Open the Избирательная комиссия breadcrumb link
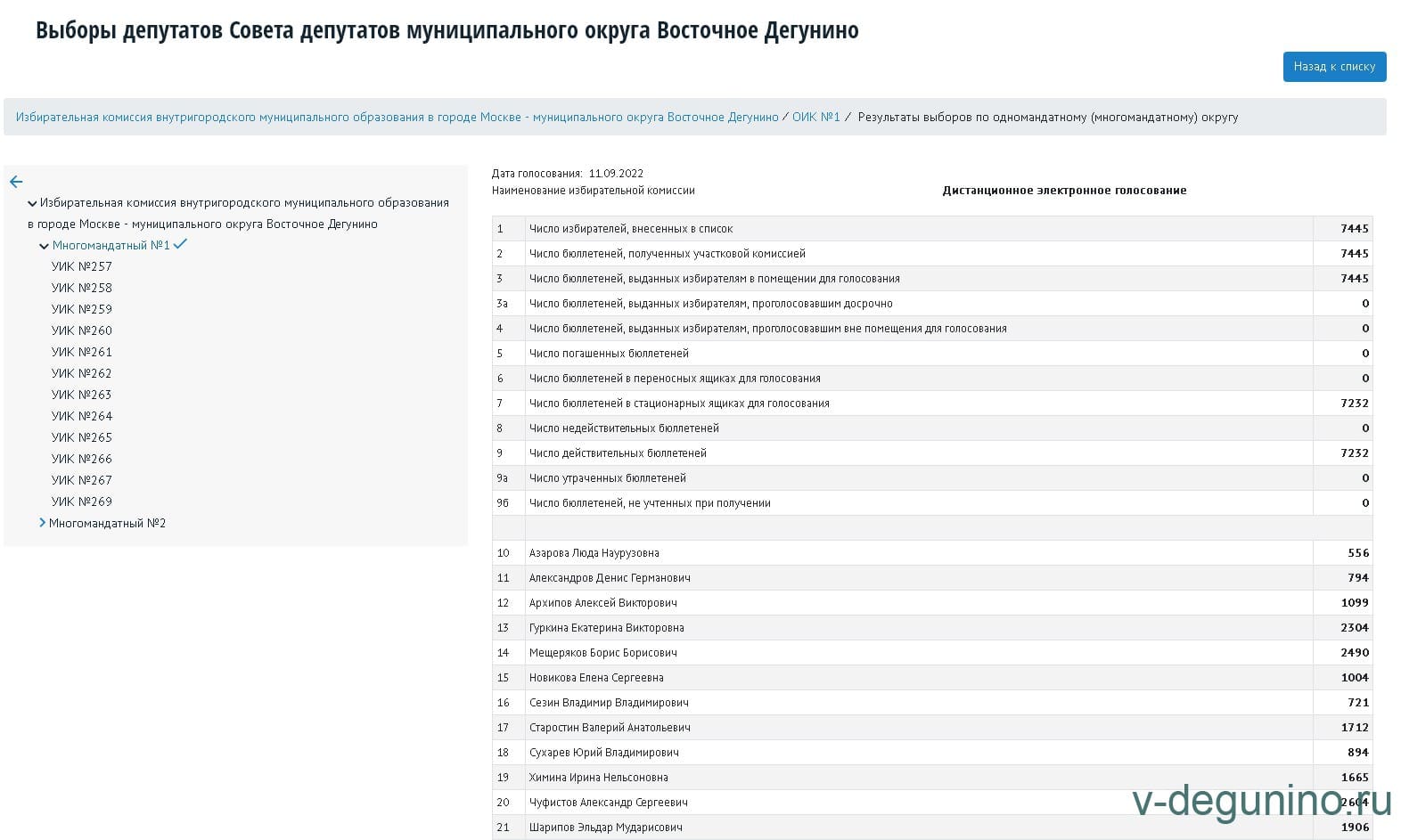 [x=397, y=118]
